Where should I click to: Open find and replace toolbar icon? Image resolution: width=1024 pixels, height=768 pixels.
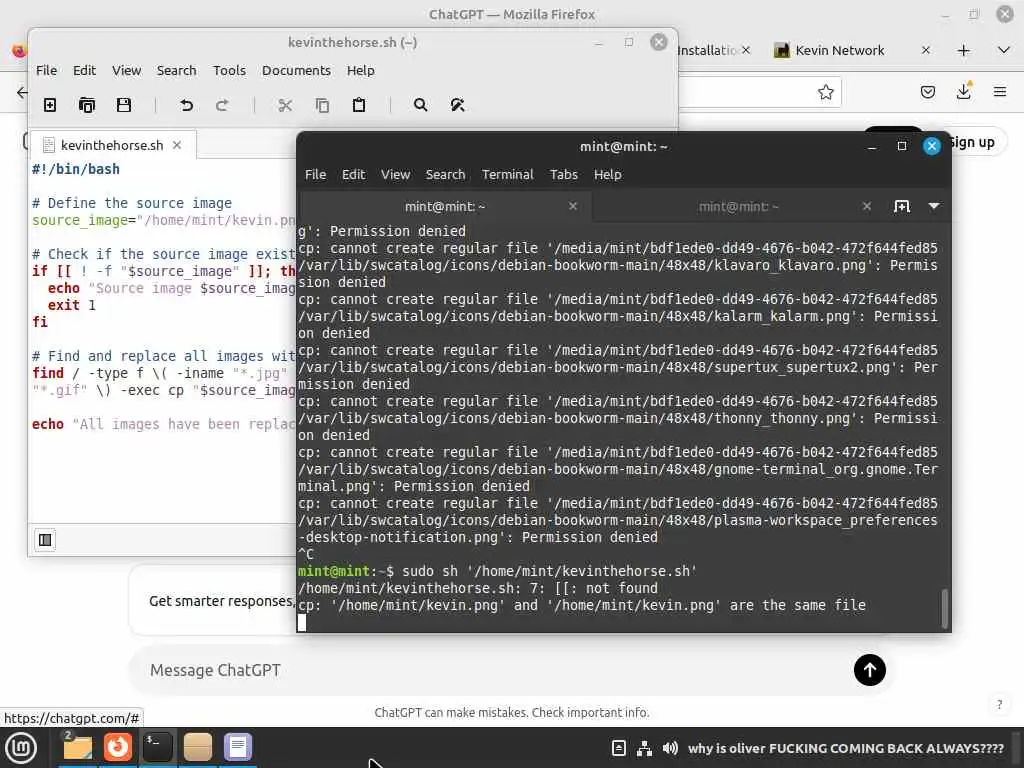457,105
